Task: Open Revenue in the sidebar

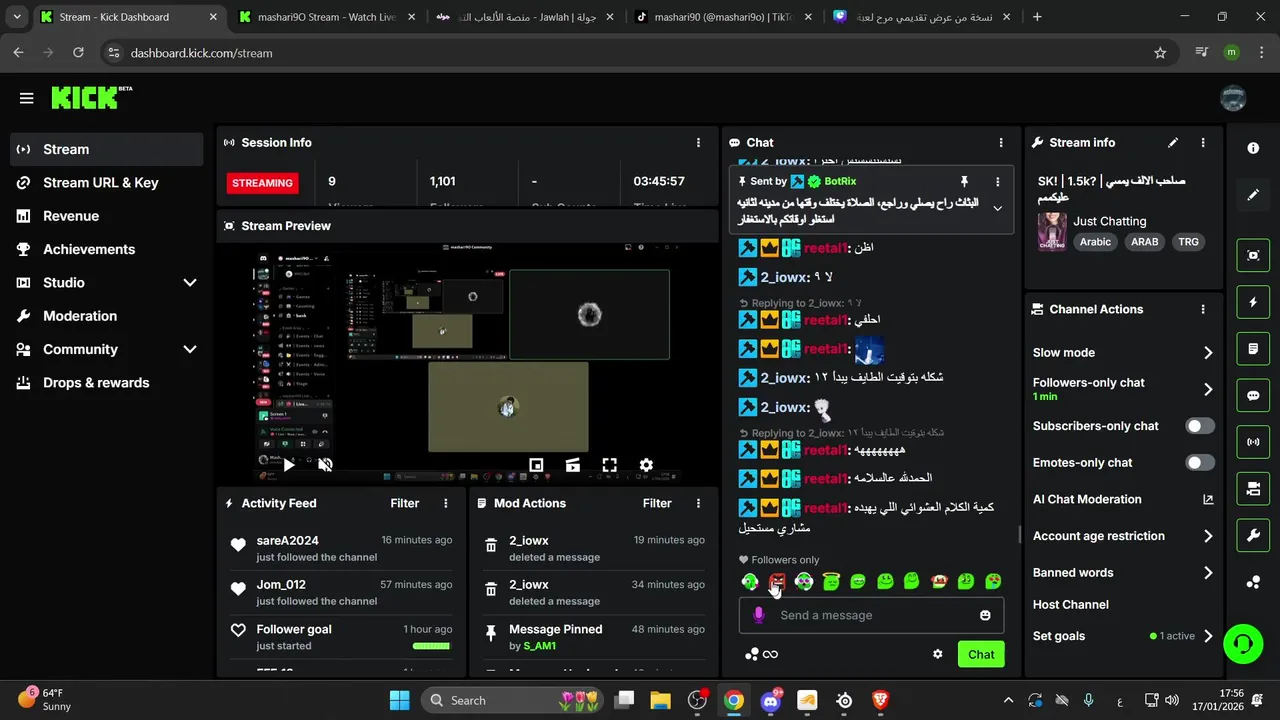Action: tap(107, 216)
